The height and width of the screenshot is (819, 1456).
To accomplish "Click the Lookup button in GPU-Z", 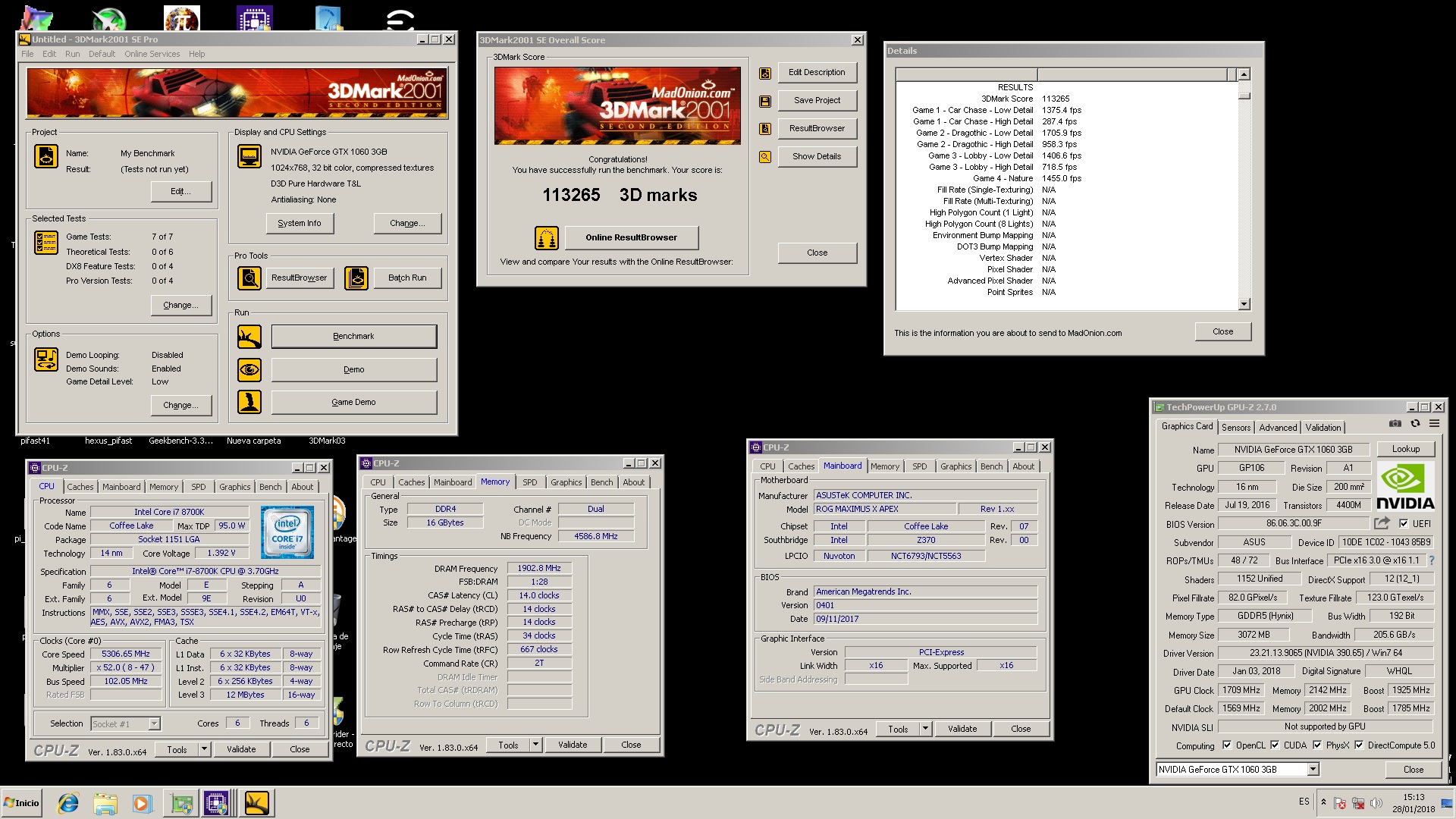I will coord(1405,449).
